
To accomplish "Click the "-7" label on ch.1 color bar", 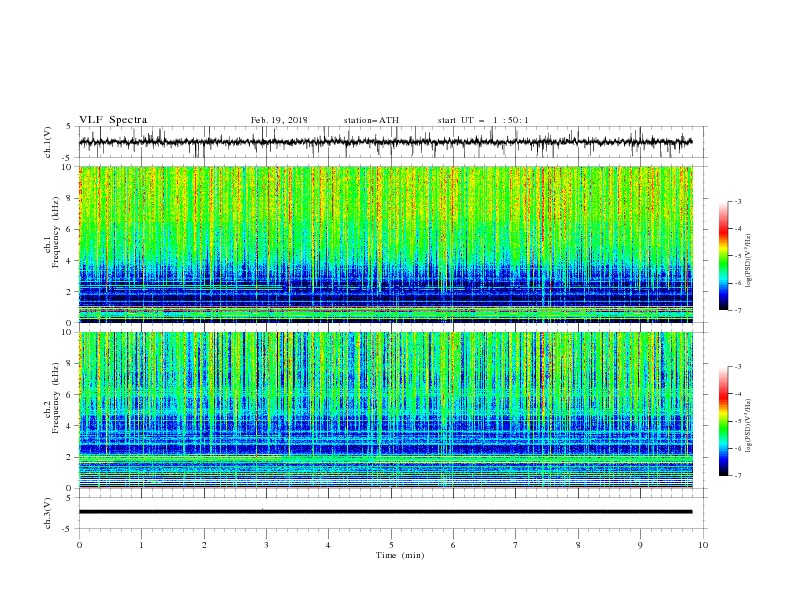I will [x=737, y=310].
